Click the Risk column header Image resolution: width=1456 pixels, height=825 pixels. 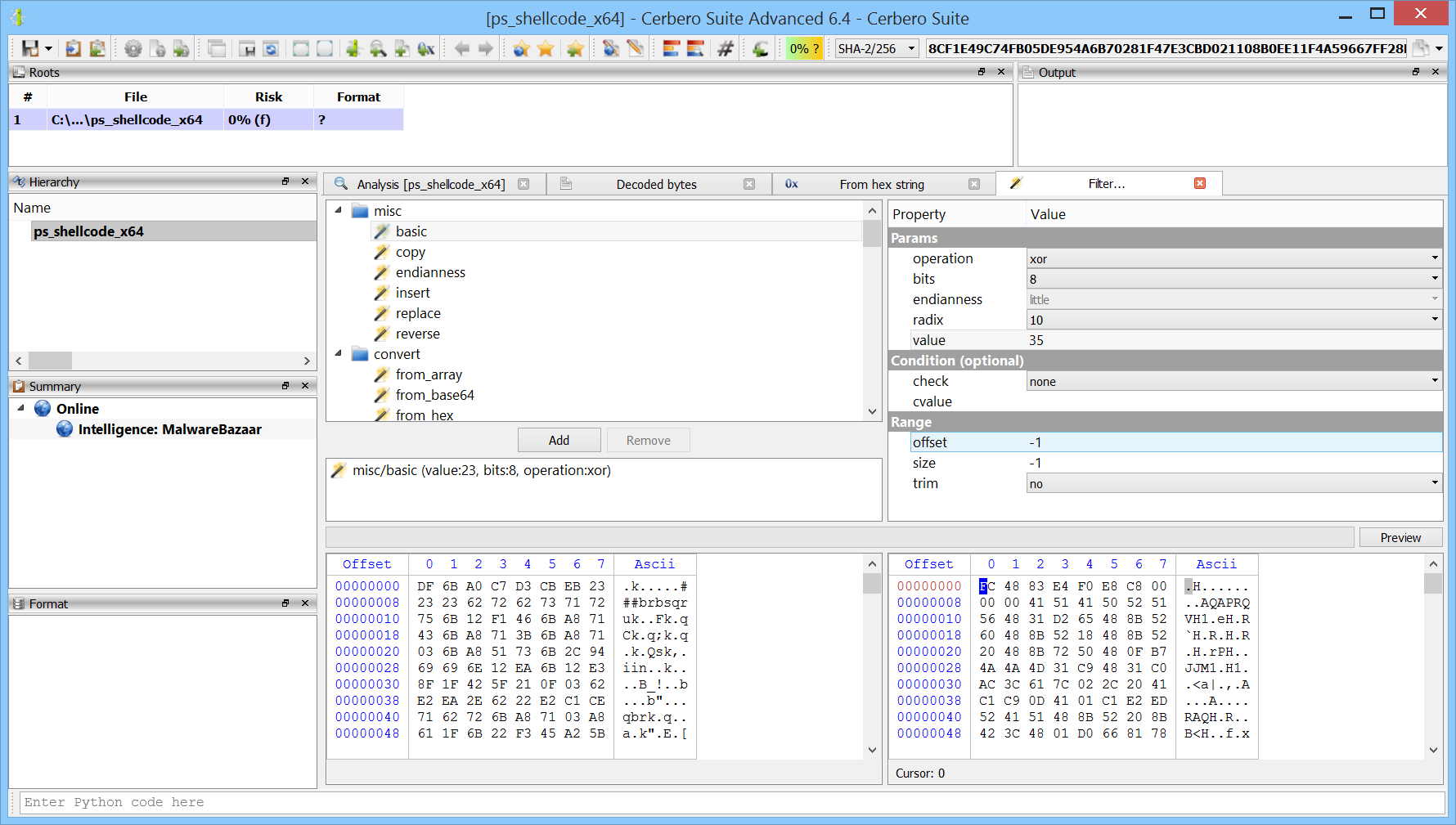268,96
